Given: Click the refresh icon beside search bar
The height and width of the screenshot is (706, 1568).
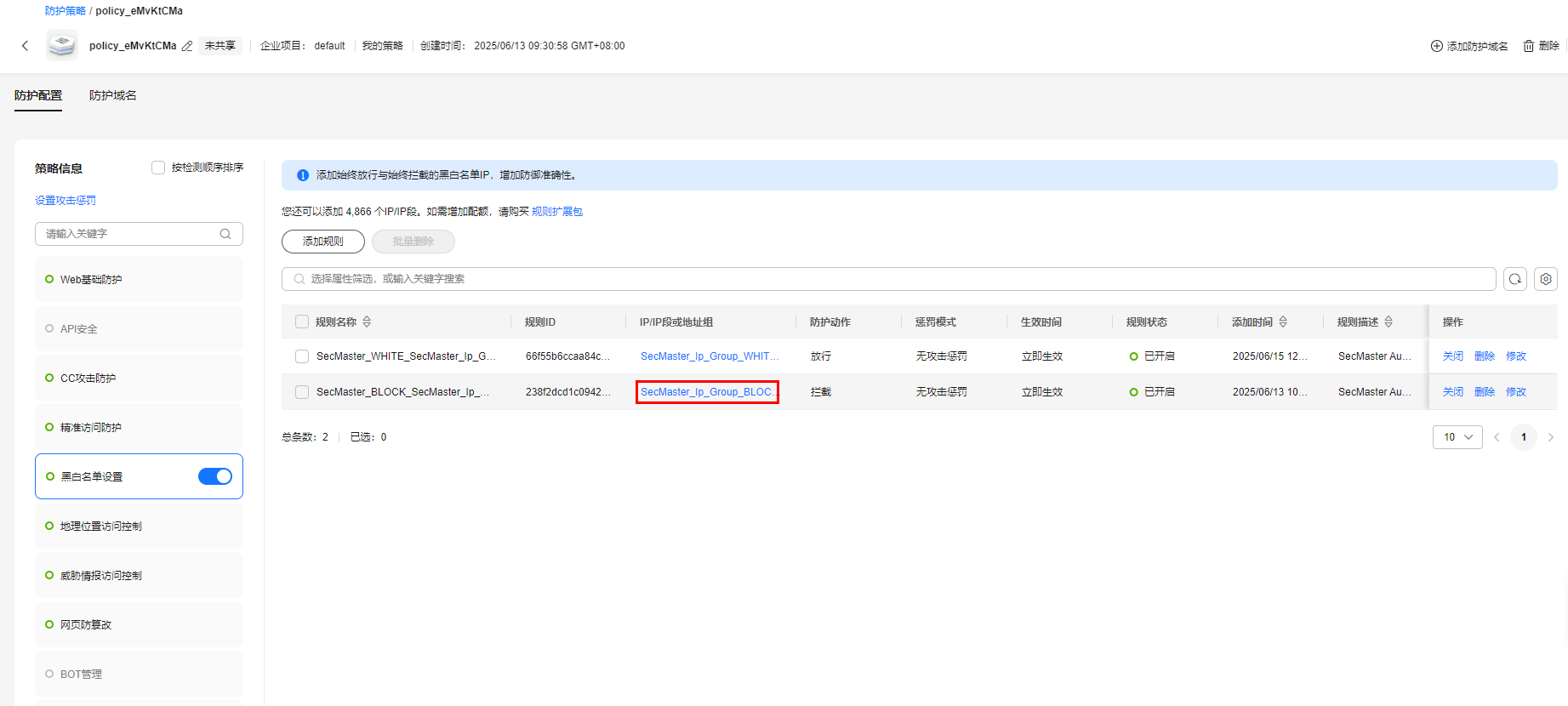Looking at the screenshot, I should 1514,279.
